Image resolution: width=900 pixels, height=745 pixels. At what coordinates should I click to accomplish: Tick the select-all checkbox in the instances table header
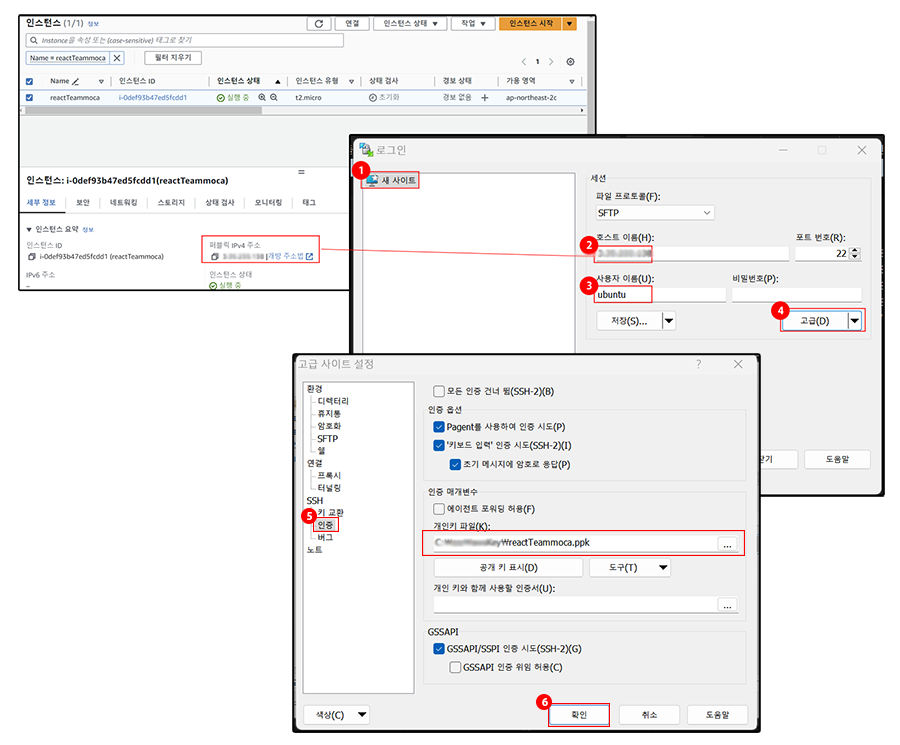coord(29,81)
